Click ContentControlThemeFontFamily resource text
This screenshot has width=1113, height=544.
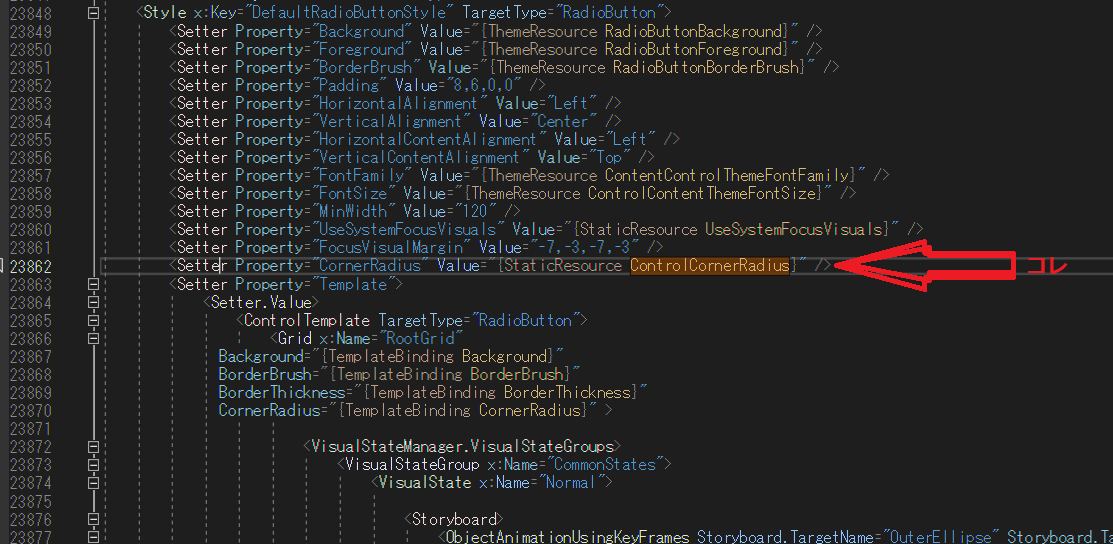tap(727, 175)
